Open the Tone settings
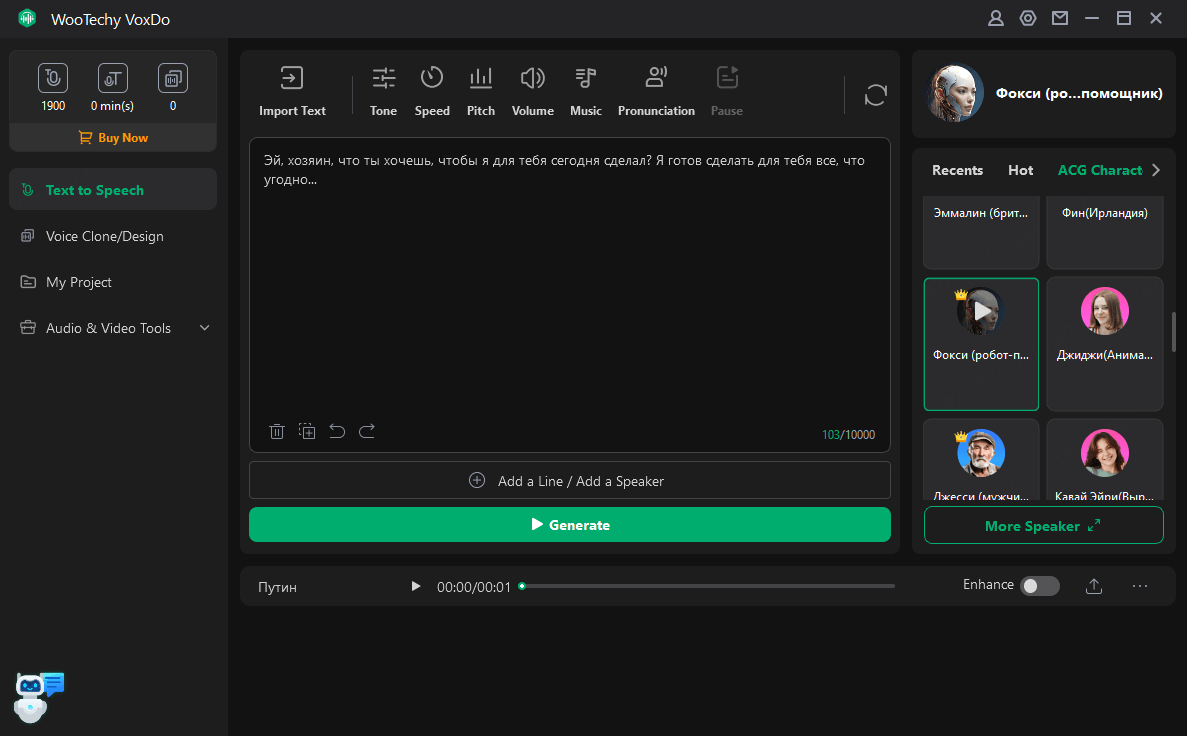 (383, 91)
